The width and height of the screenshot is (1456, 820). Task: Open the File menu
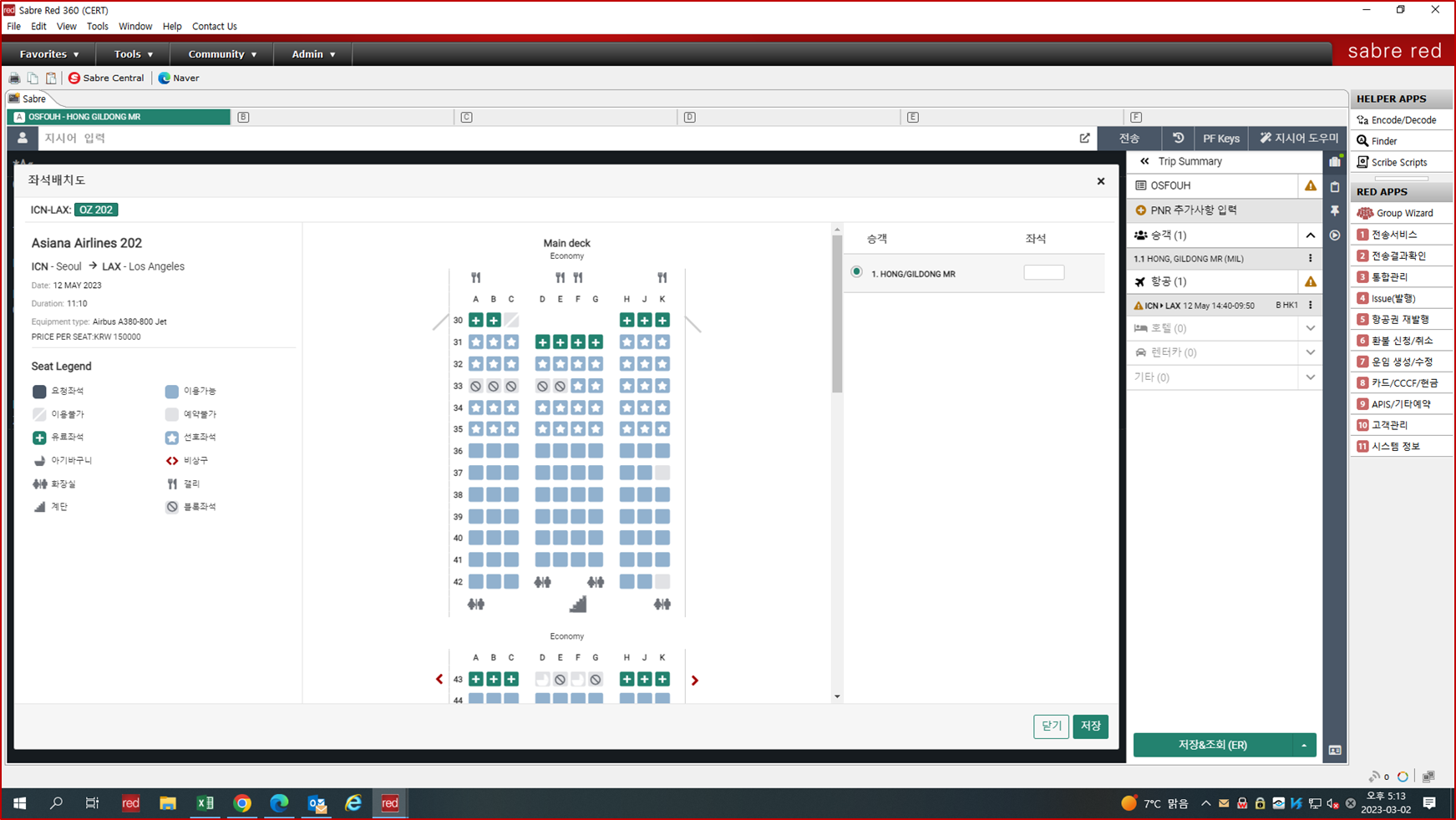13,27
